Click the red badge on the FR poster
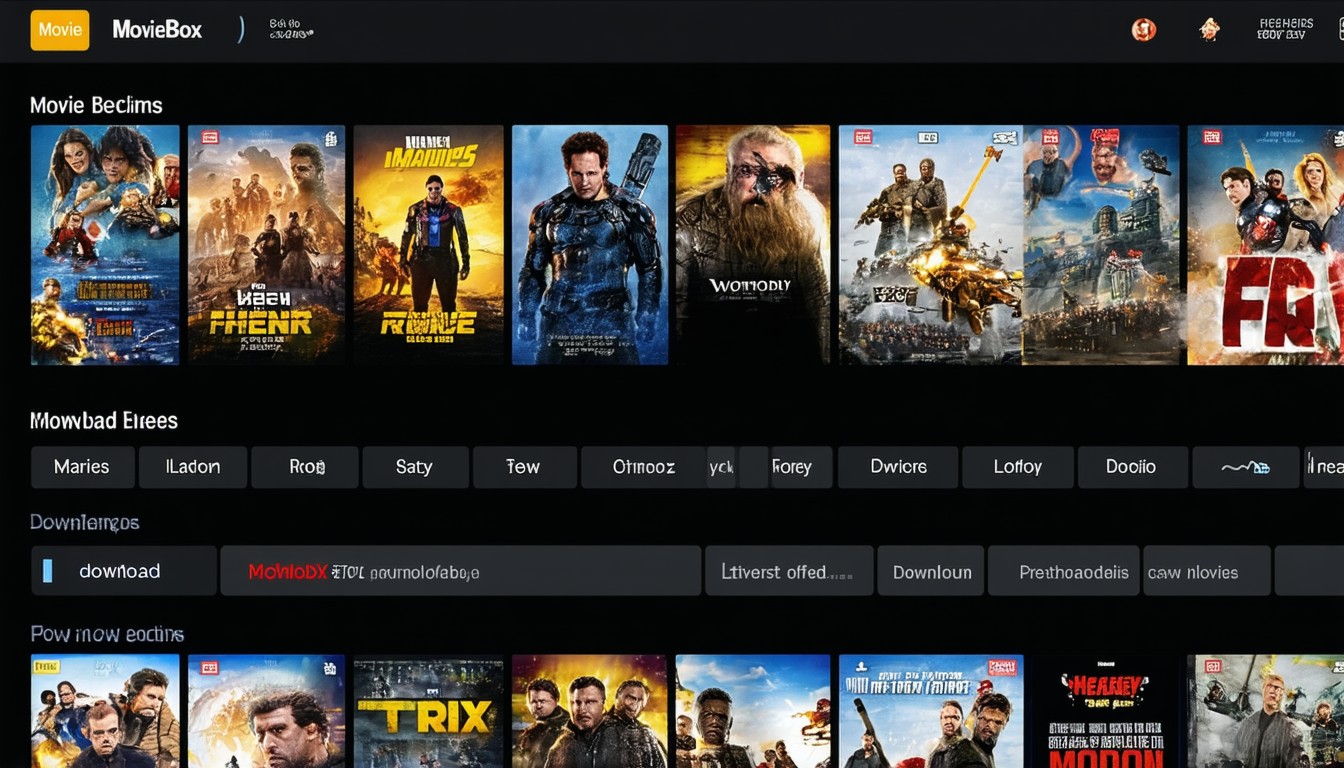The width and height of the screenshot is (1344, 768). click(x=1212, y=138)
